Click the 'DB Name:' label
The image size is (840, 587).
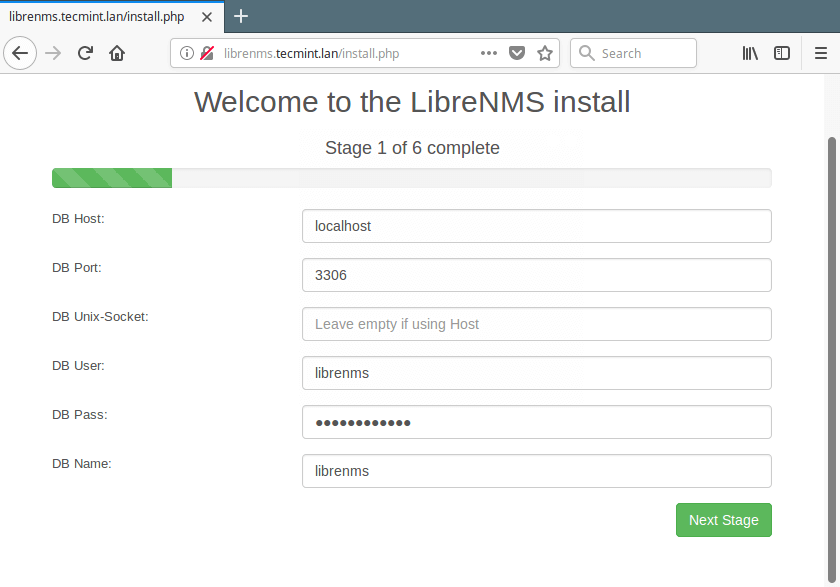81,463
